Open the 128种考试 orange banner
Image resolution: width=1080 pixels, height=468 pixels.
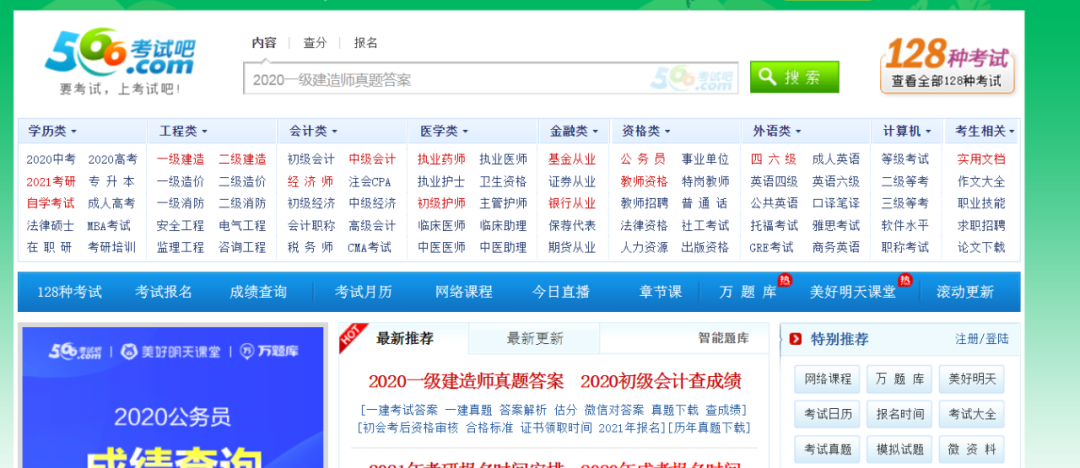tap(946, 64)
